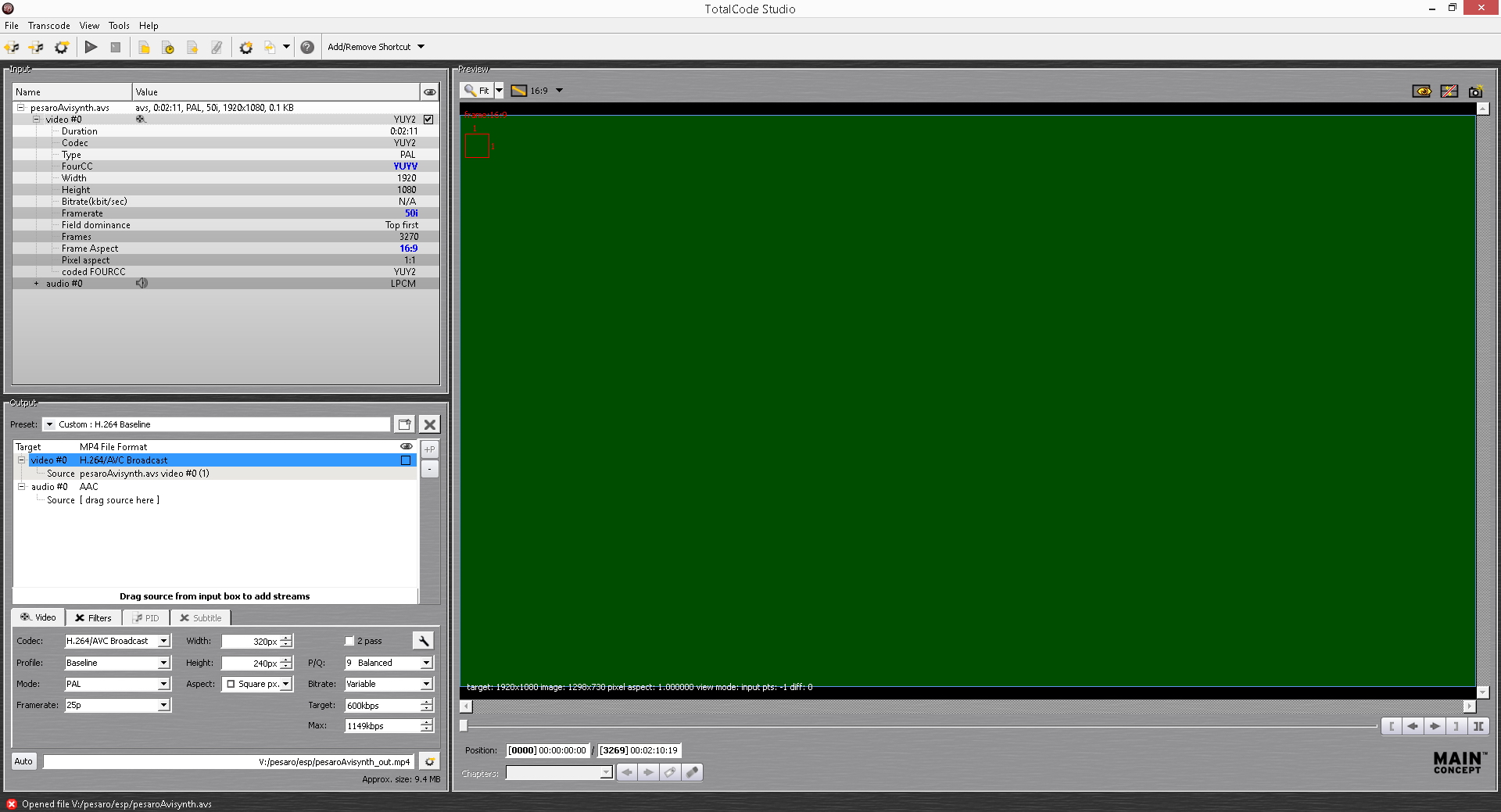Open the Preset dropdown arrow
The height and width of the screenshot is (812, 1501).
pos(49,424)
